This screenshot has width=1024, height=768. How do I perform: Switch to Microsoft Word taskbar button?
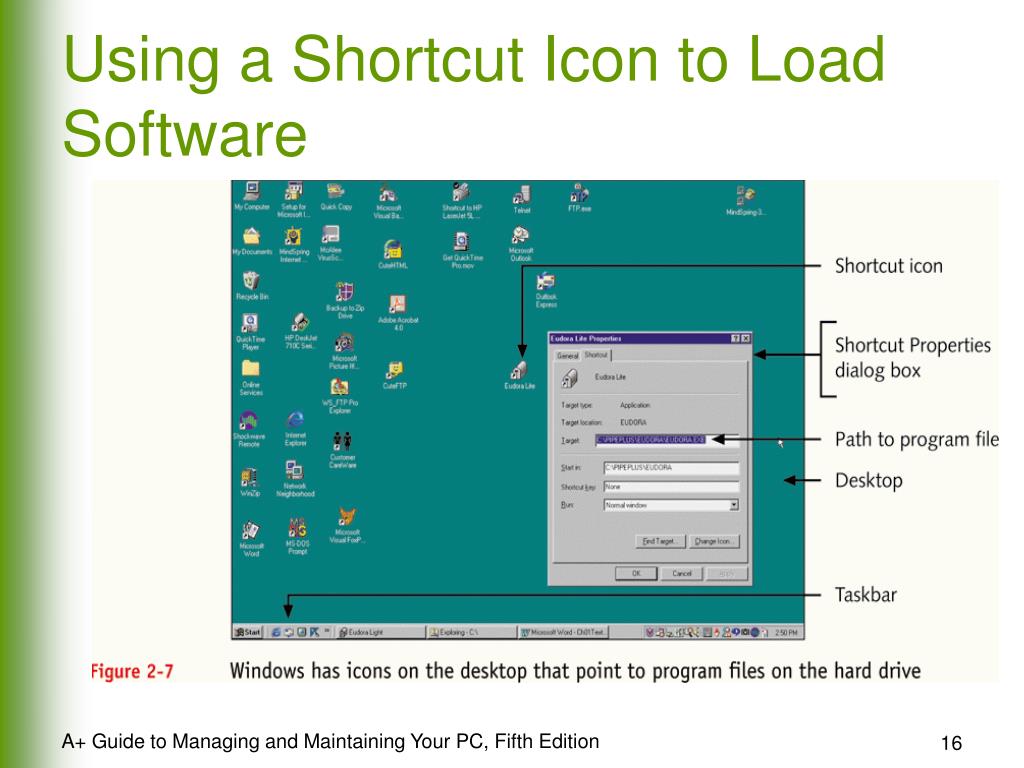click(x=564, y=632)
